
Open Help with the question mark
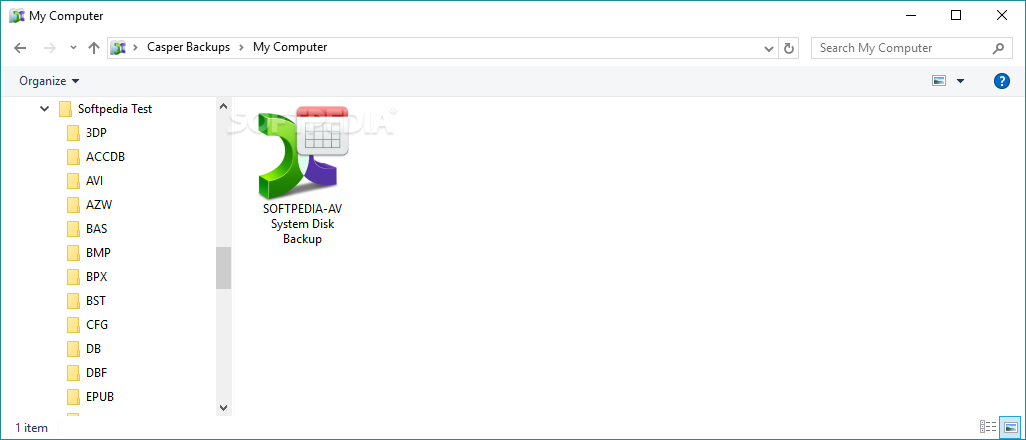pos(1002,81)
